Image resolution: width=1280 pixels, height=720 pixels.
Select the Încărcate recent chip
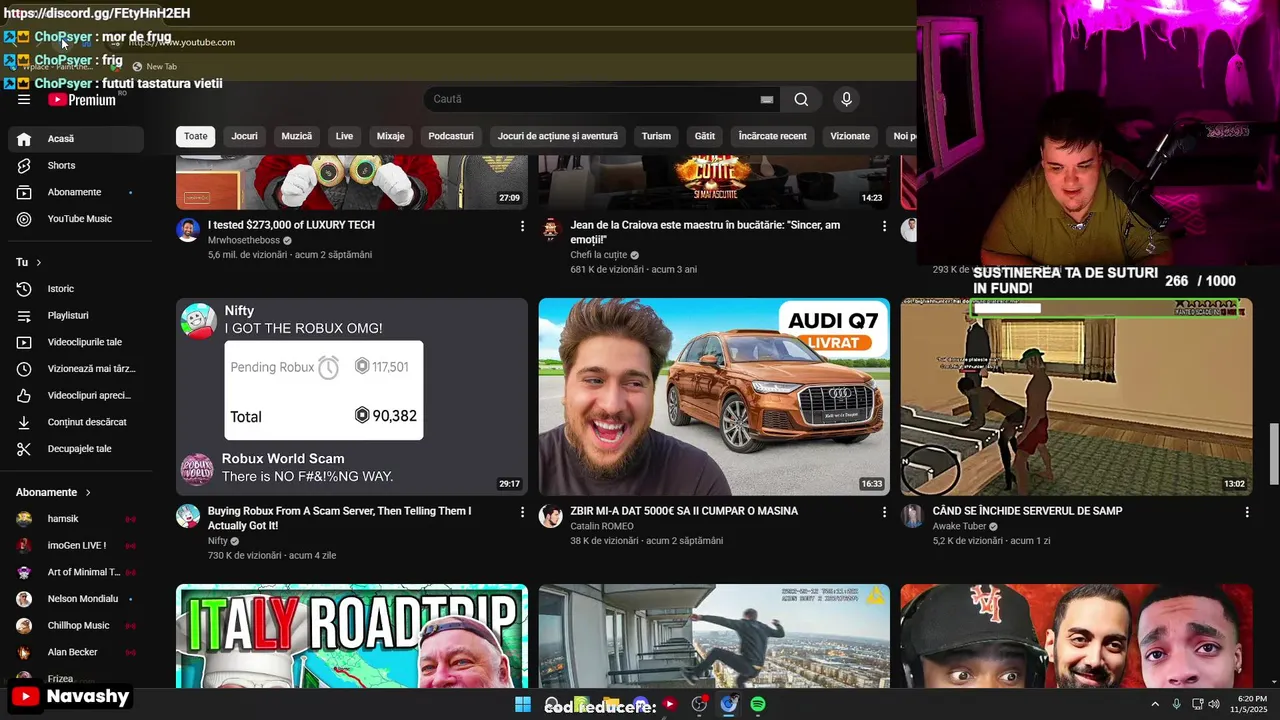772,136
